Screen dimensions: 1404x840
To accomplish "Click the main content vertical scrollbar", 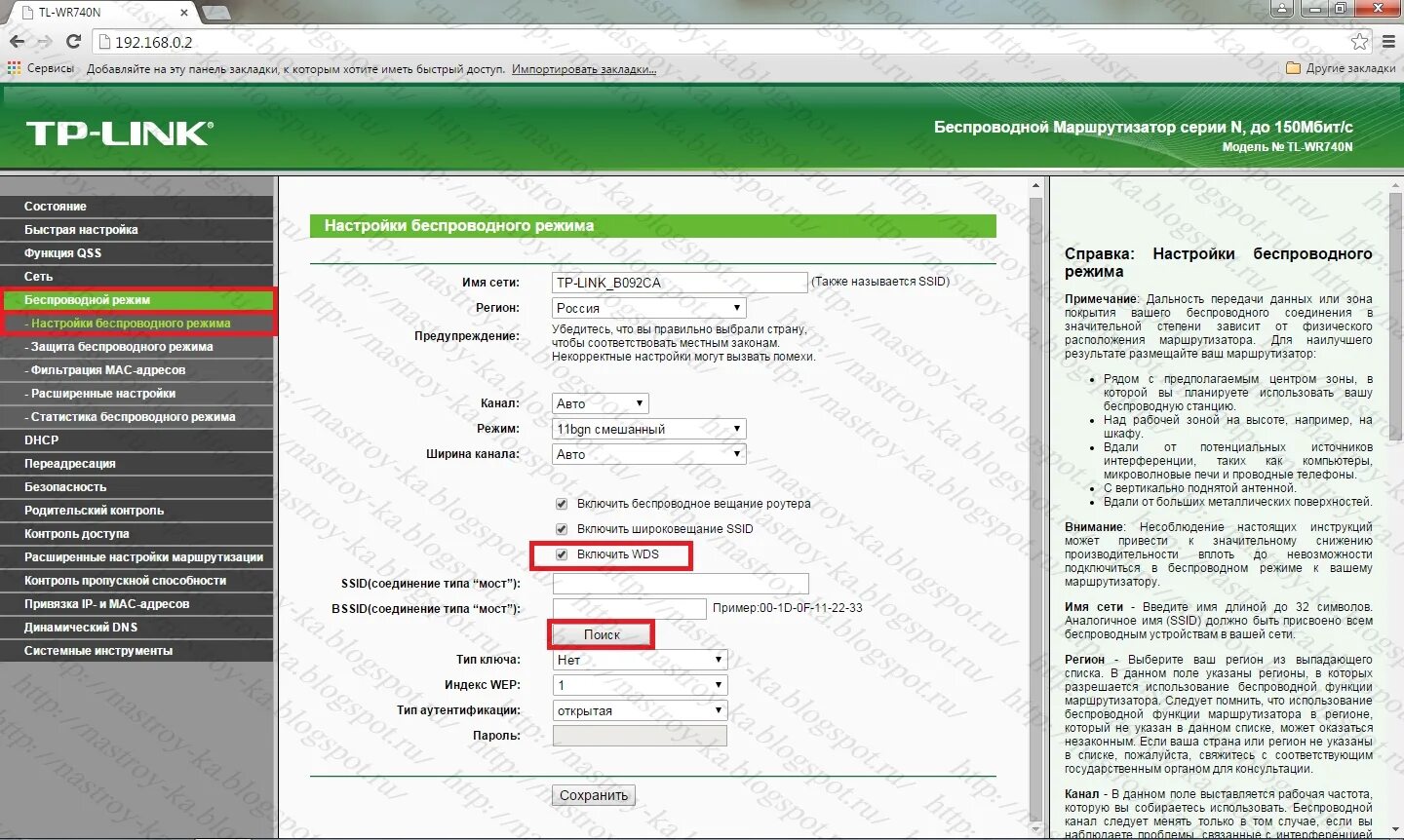I will (x=1035, y=507).
